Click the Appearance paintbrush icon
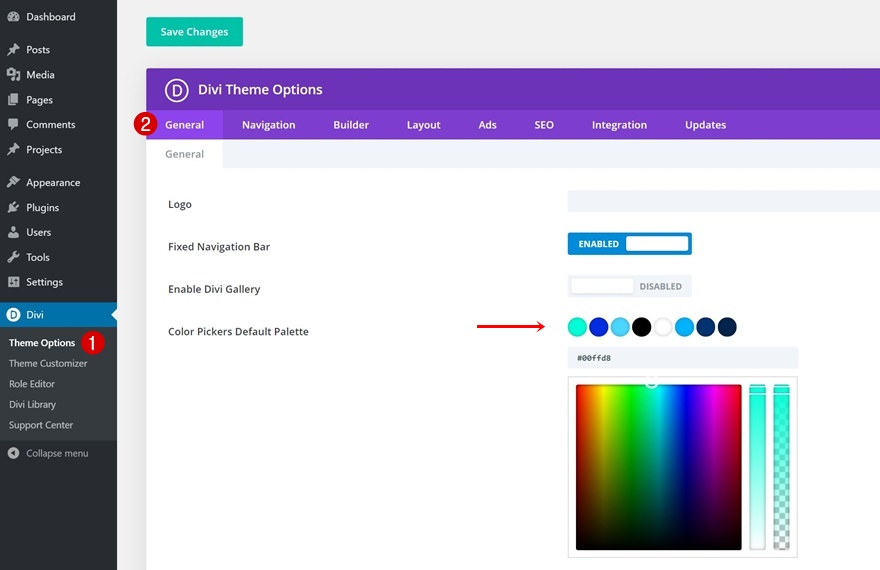Screen dimensions: 880x570 tap(13, 183)
